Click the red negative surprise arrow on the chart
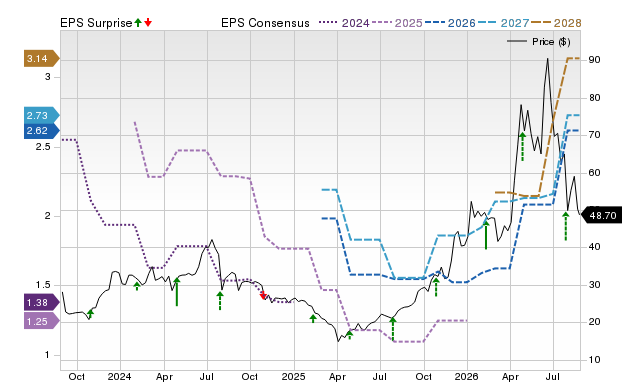Viewport: 640px width, 382px height. point(263,295)
